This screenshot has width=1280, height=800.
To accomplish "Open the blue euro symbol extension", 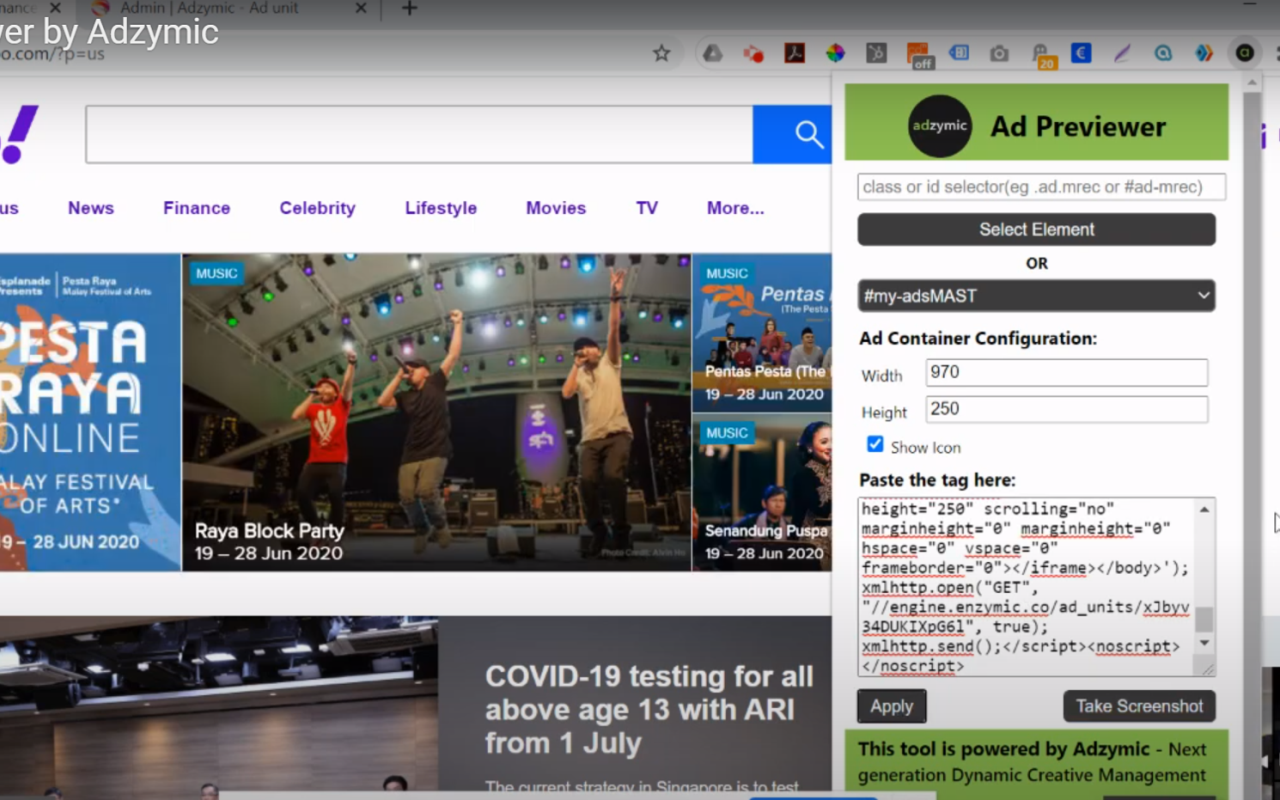I will coord(1081,53).
